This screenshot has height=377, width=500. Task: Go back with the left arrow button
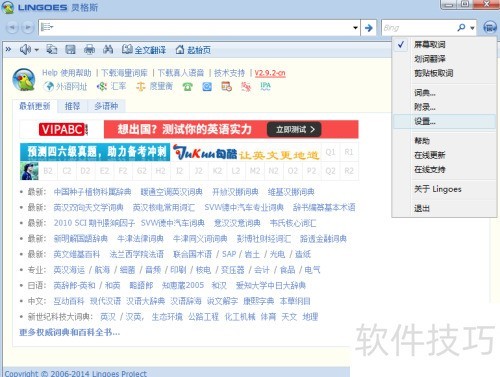tap(12, 27)
